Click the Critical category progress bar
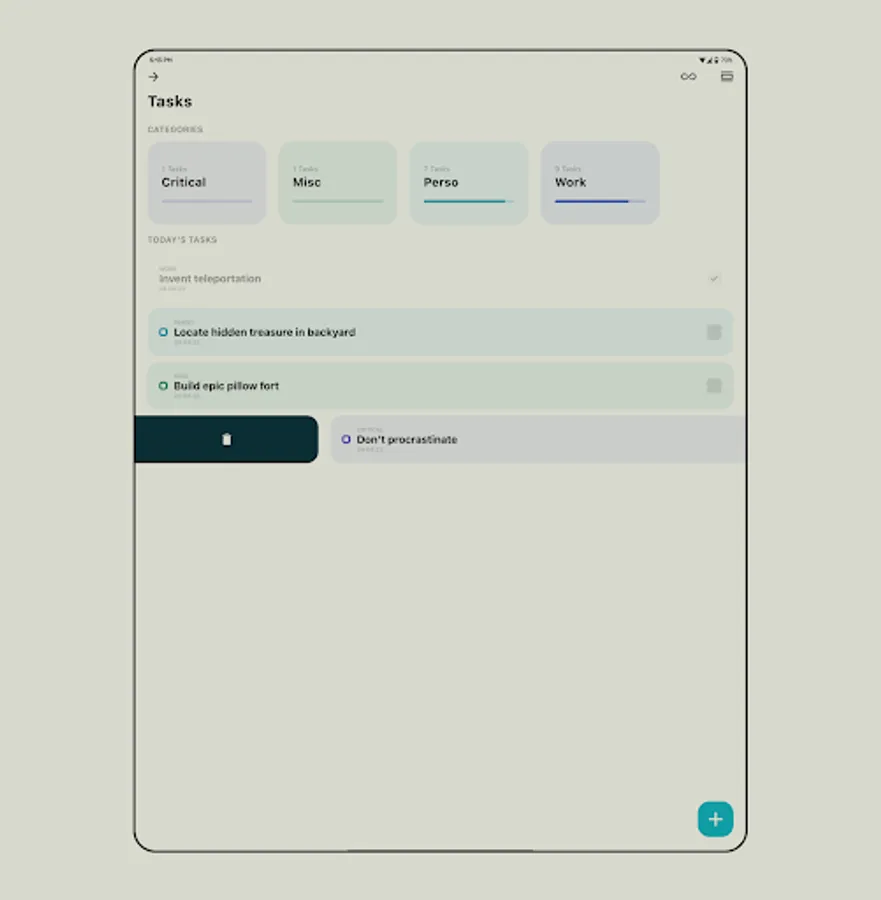 [207, 201]
